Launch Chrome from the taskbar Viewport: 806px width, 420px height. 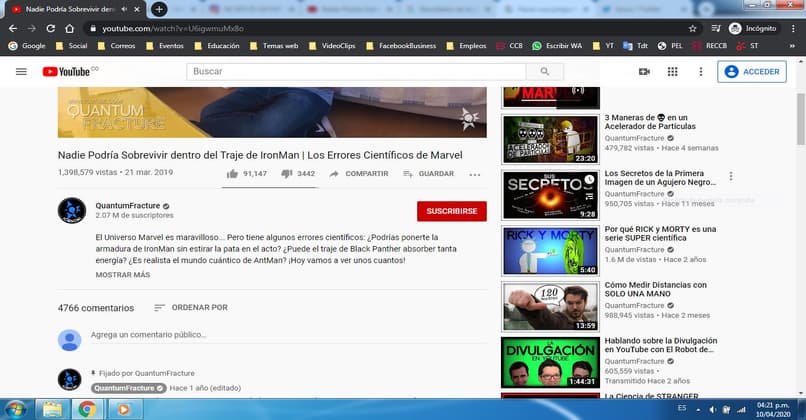coord(87,408)
